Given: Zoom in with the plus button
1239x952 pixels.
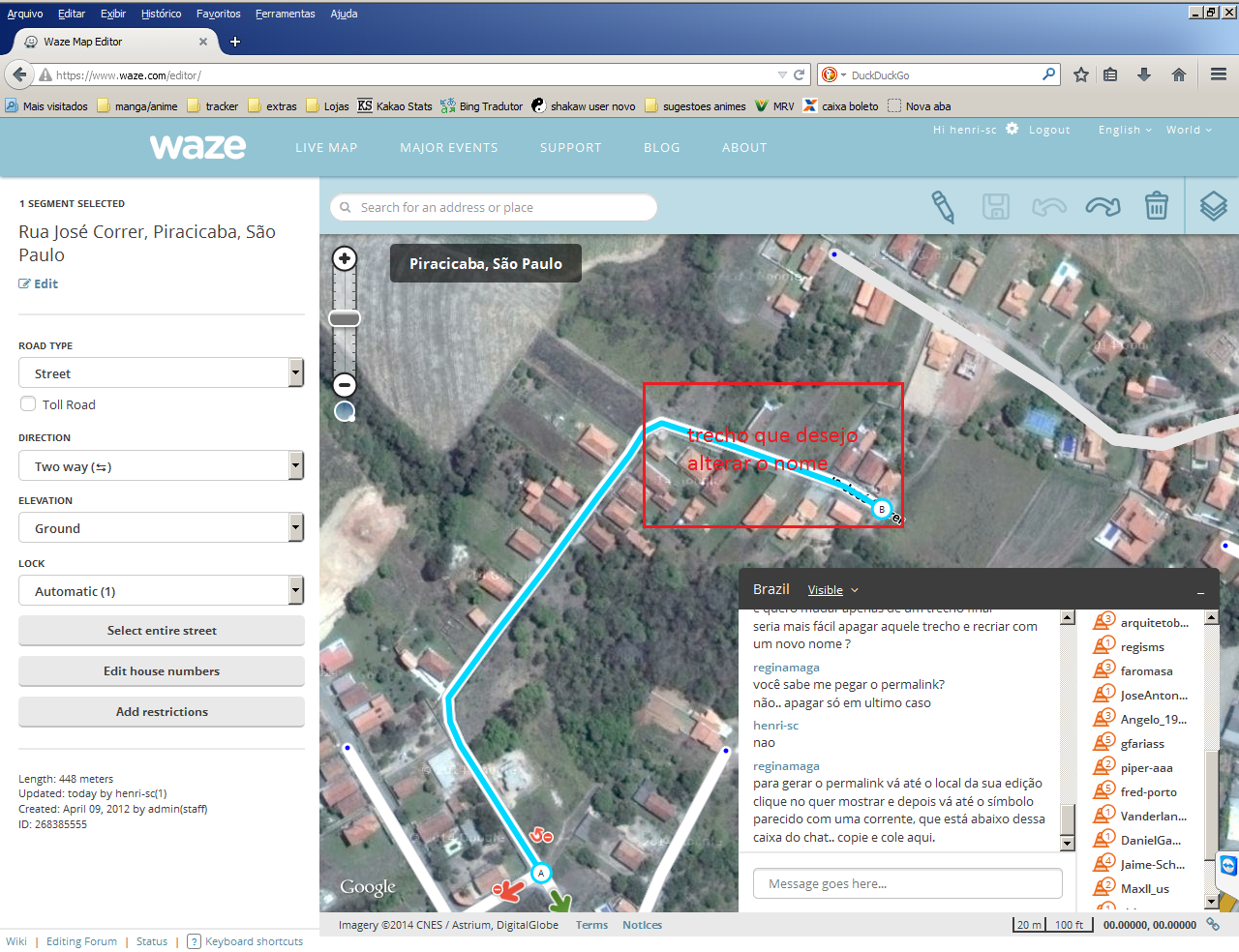Looking at the screenshot, I should click(x=345, y=258).
